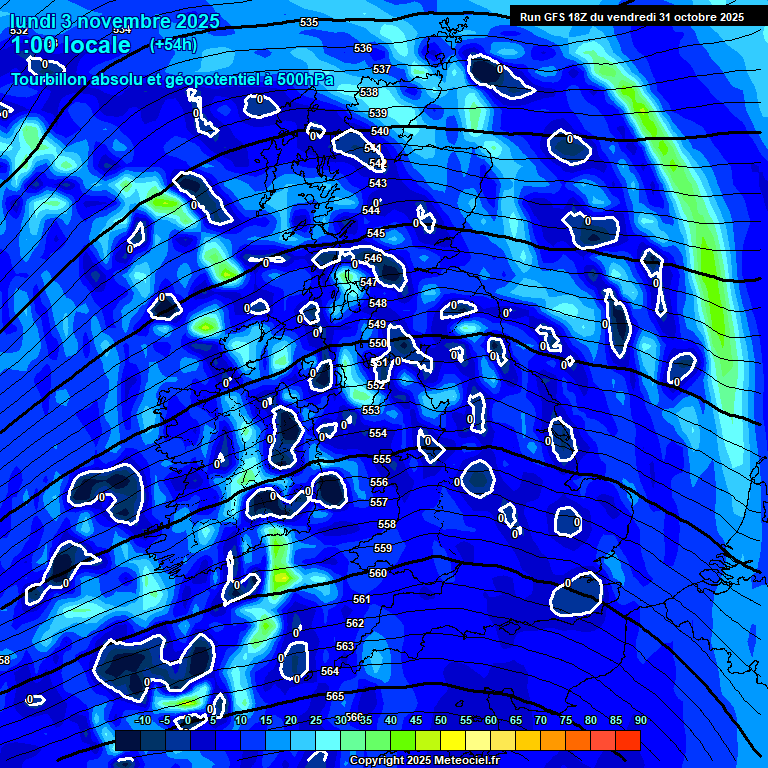Click the '565' geopotential contour label

click(335, 696)
